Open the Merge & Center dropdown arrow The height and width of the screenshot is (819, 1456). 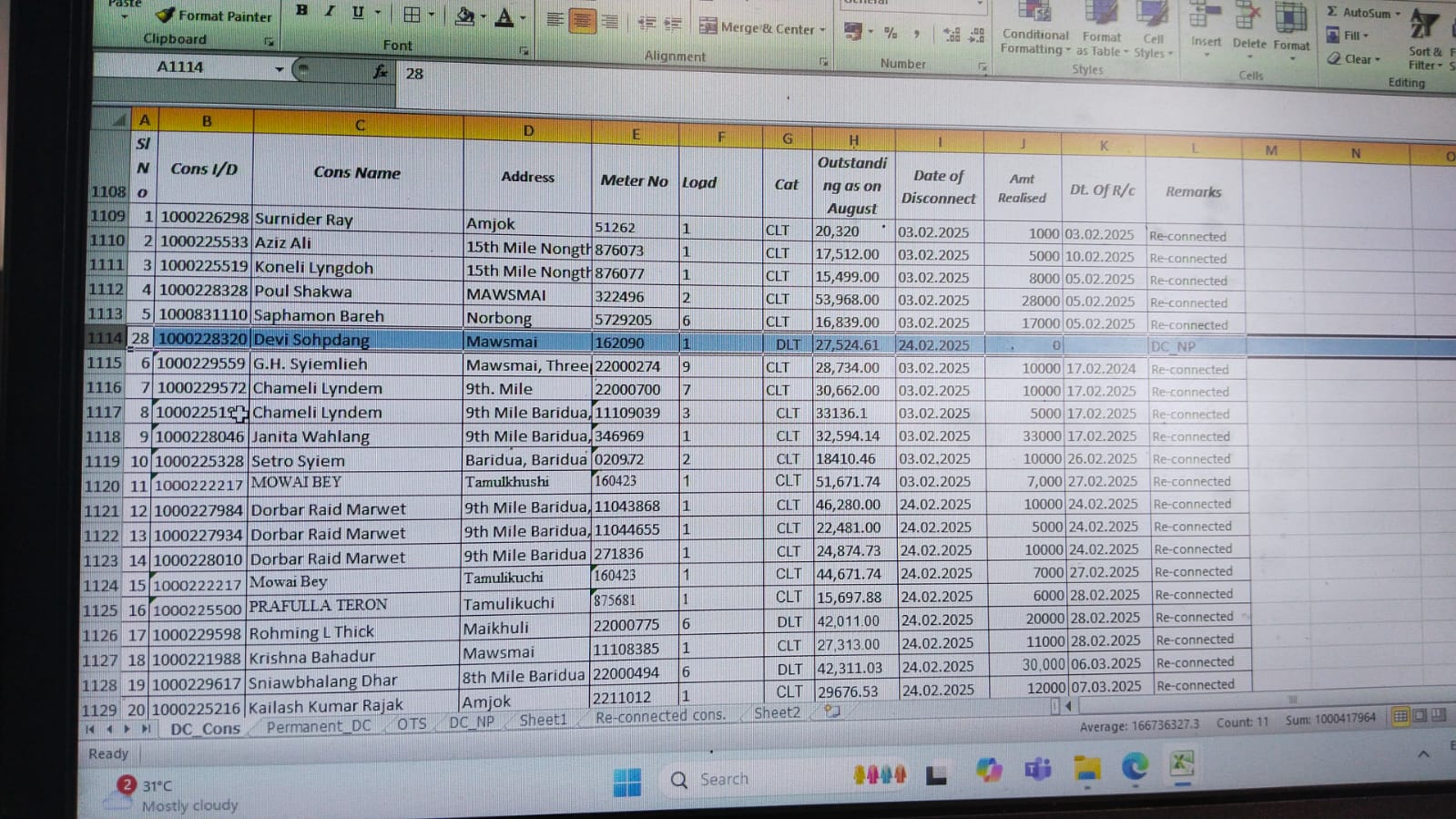pos(822,30)
